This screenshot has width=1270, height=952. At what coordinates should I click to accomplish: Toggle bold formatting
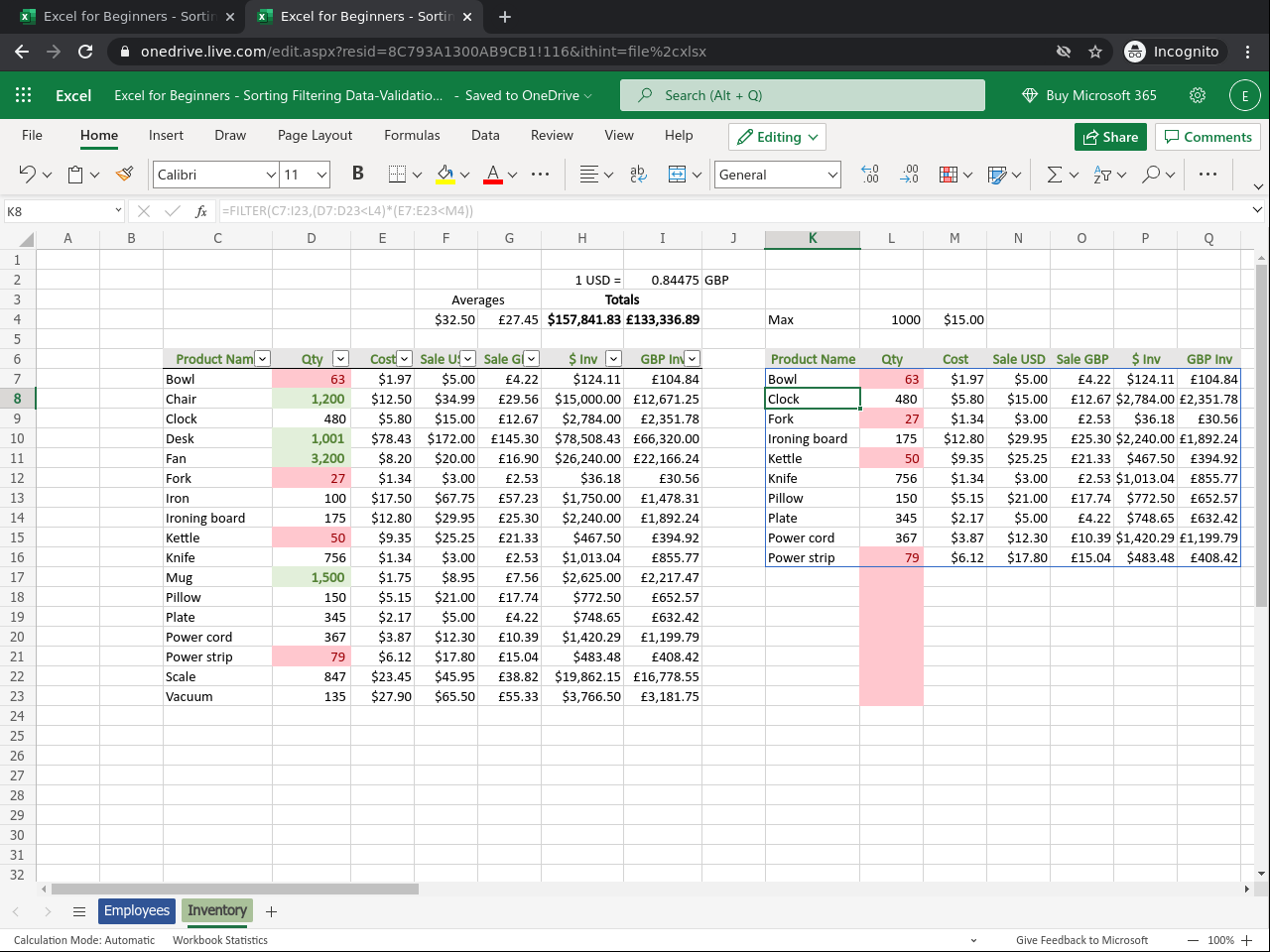[x=358, y=174]
